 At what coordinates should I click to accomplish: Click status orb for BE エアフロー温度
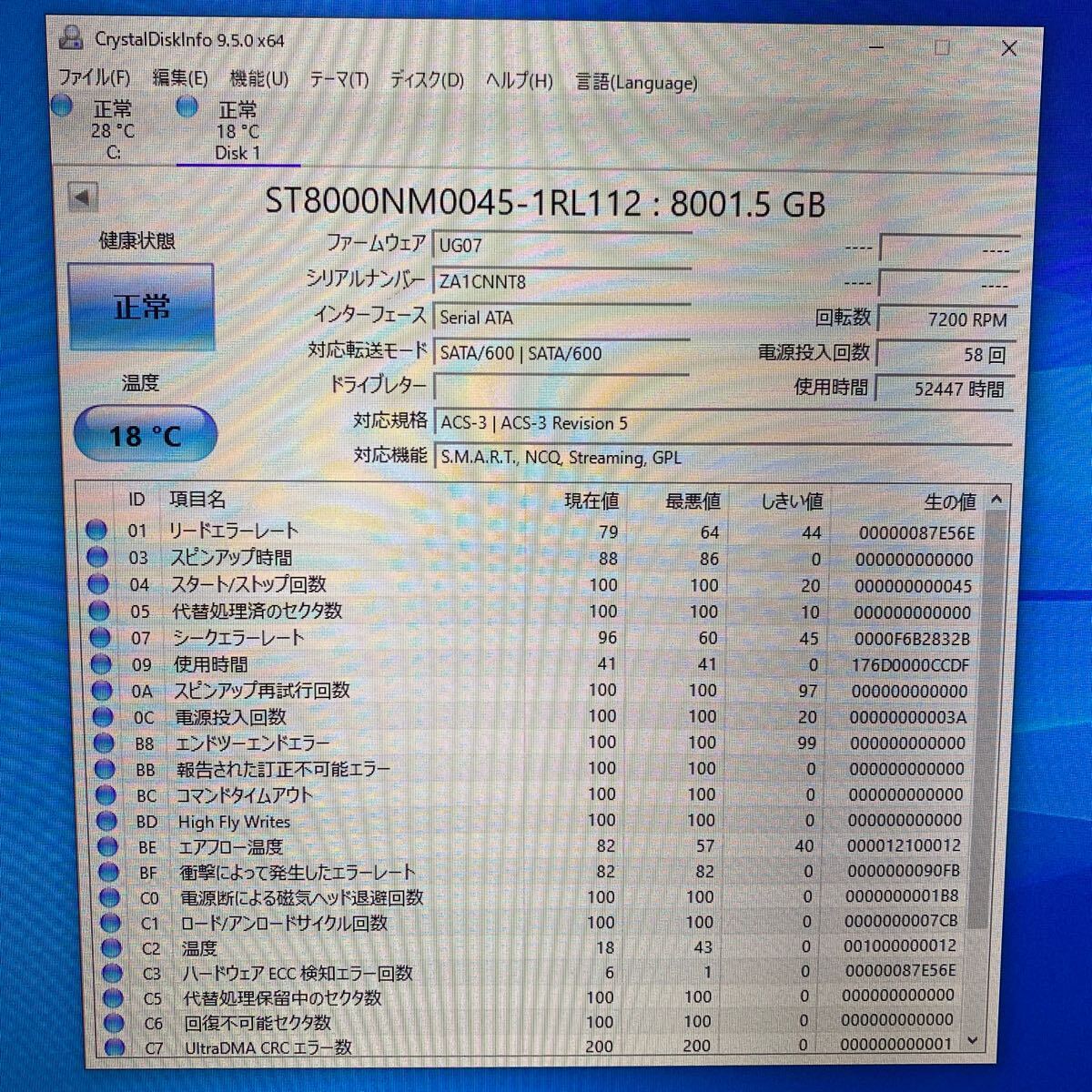tap(107, 847)
